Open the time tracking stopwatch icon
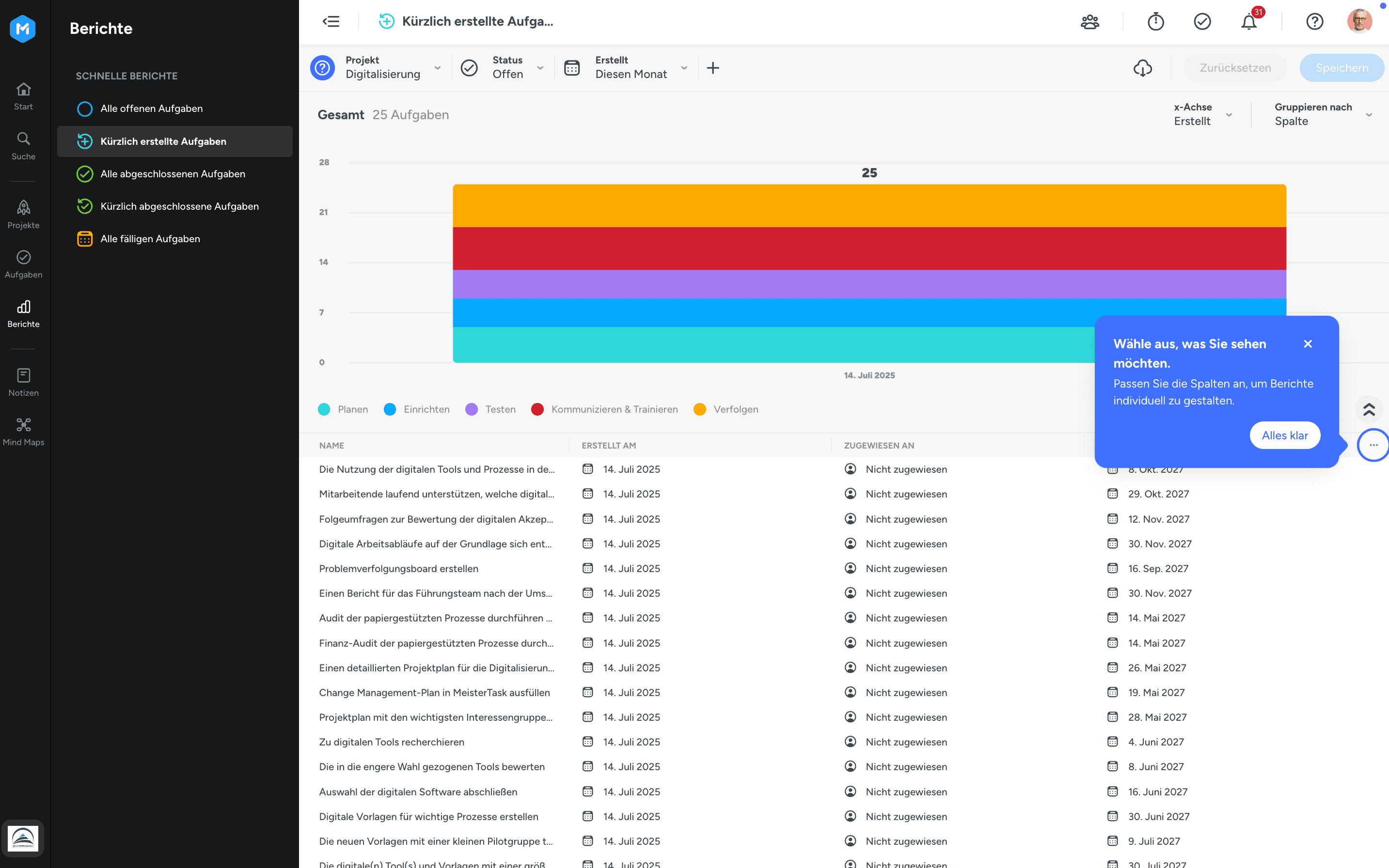The image size is (1389, 868). (x=1155, y=22)
